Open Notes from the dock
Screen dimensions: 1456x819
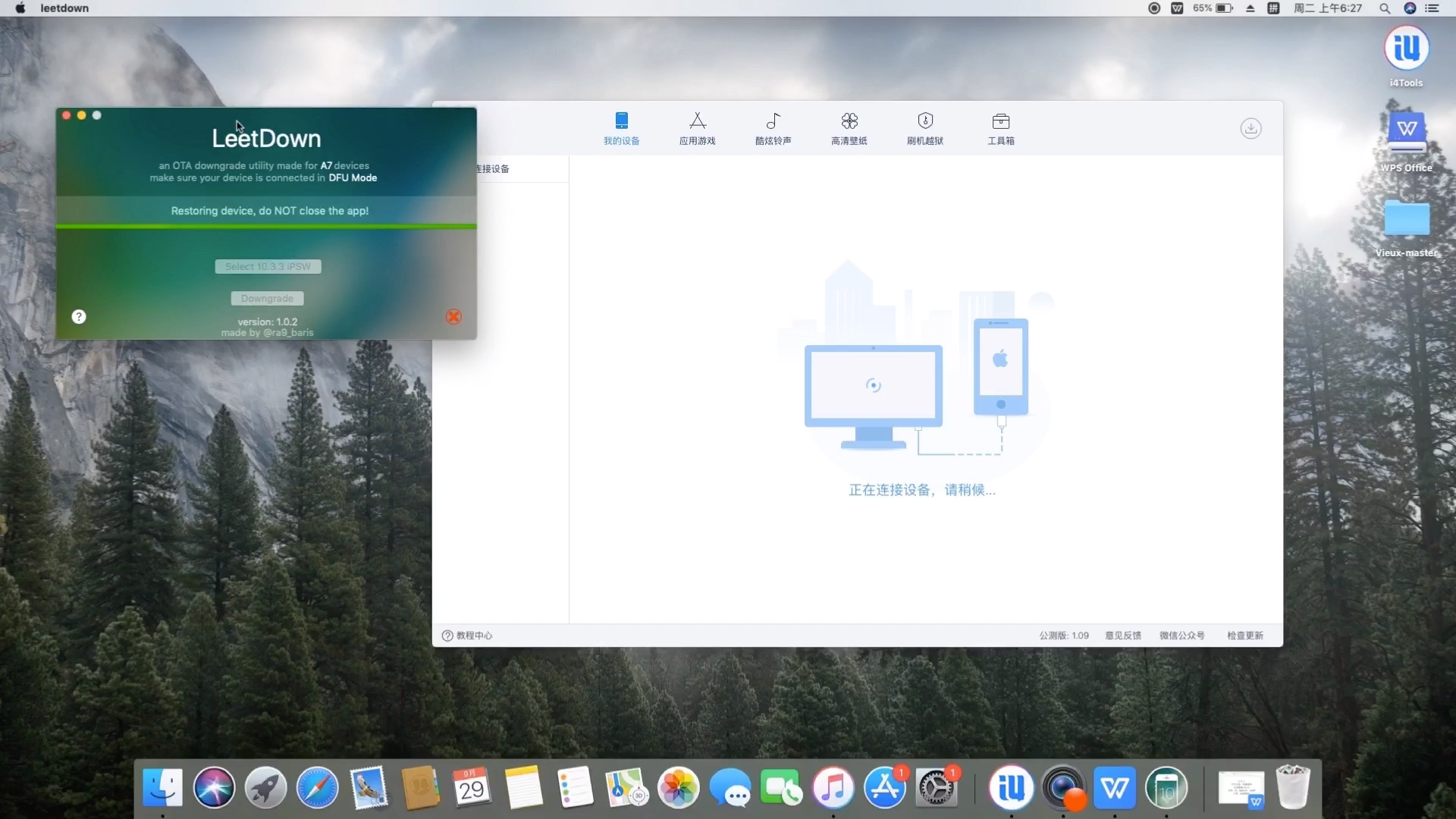pyautogui.click(x=523, y=787)
